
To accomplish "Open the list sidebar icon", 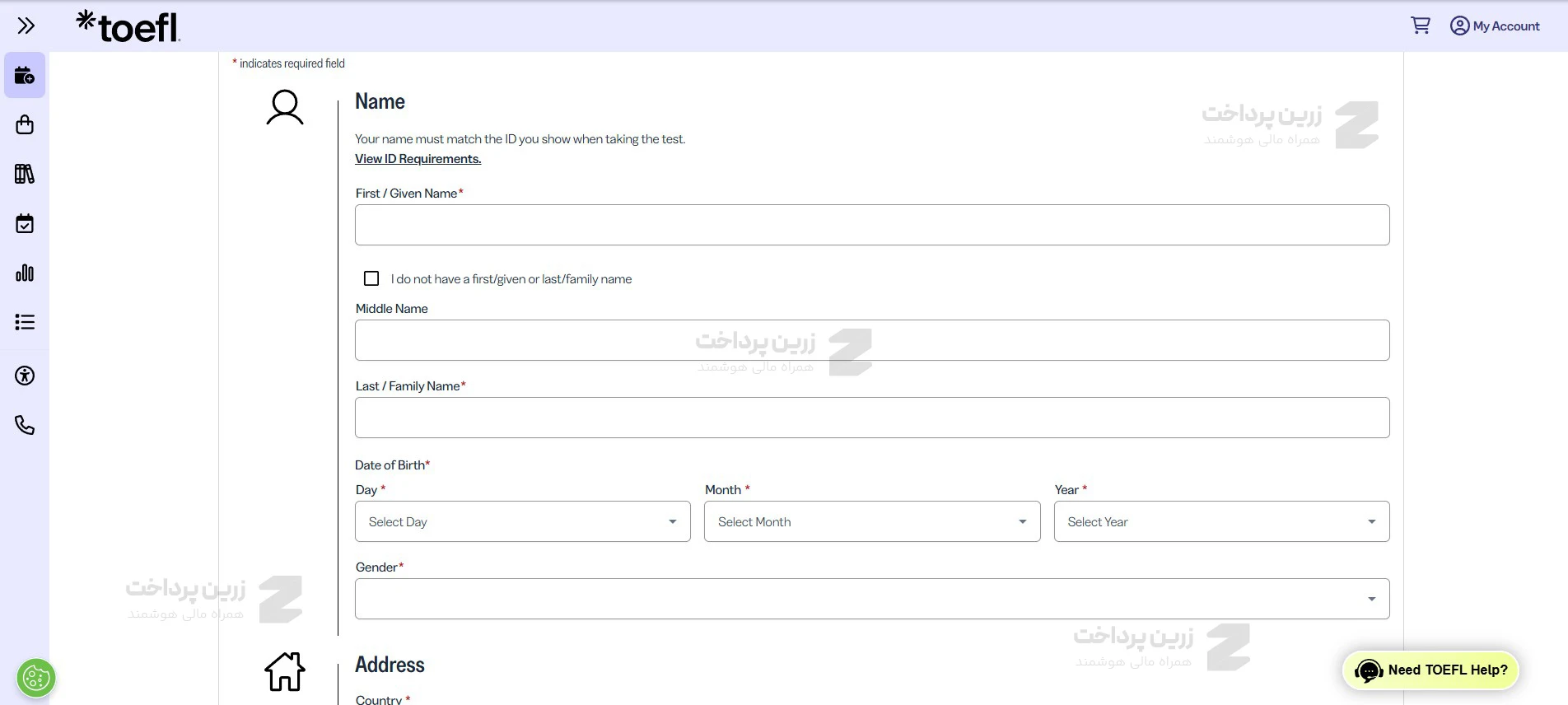I will tap(25, 322).
